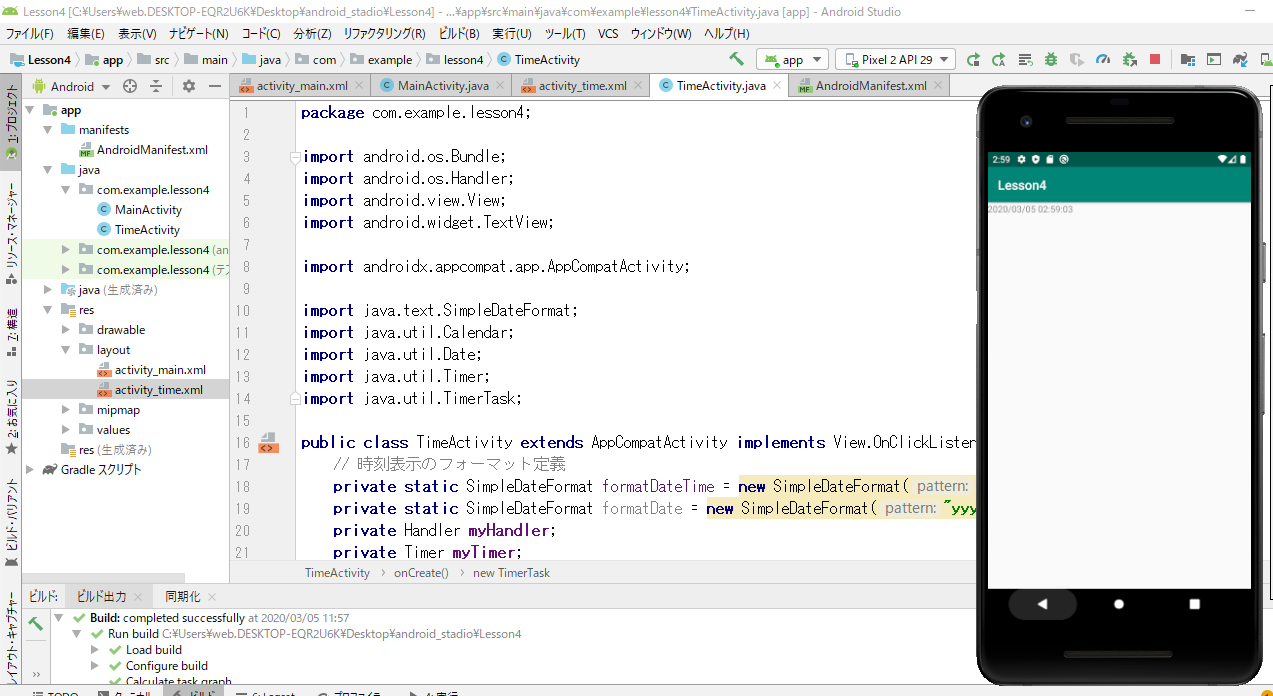Viewport: 1273px width, 696px height.
Task: Click the Sync Project with Gradle elephant icon
Action: coord(1240,59)
